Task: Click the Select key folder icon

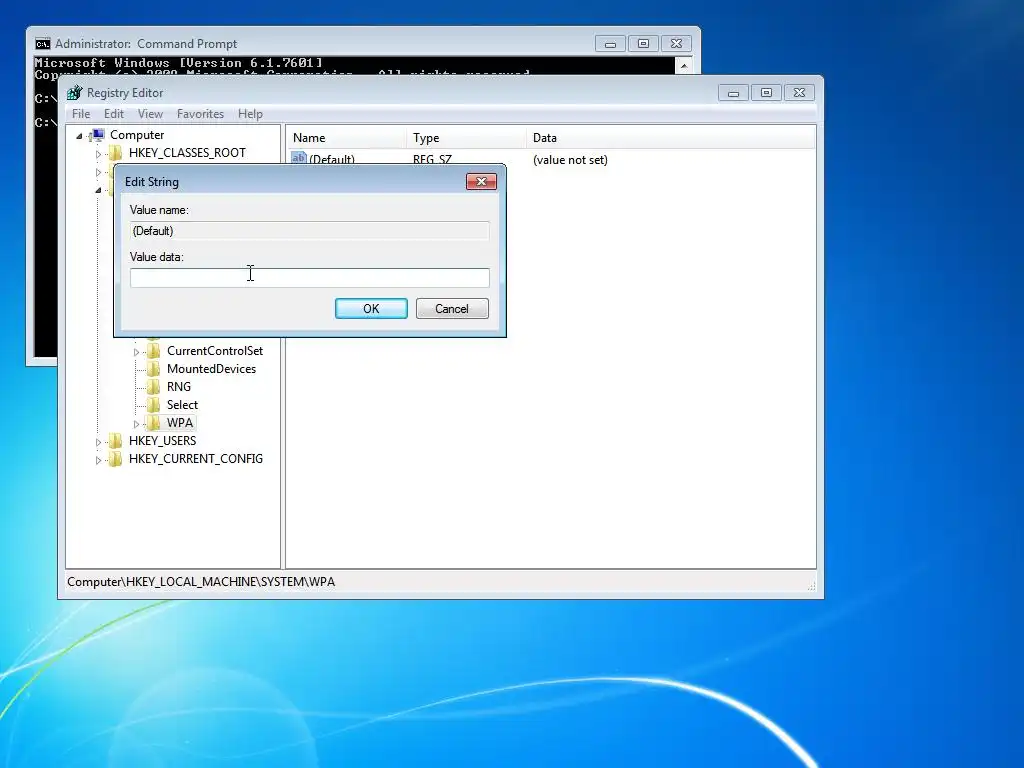Action: tap(153, 405)
